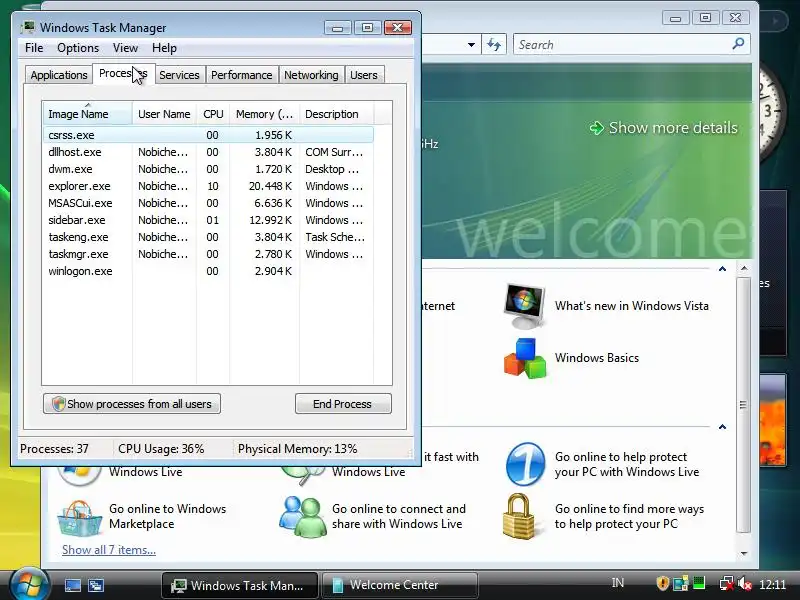The width and height of the screenshot is (800, 600).
Task: Click the Windows Security shield tray icon
Action: point(662,583)
